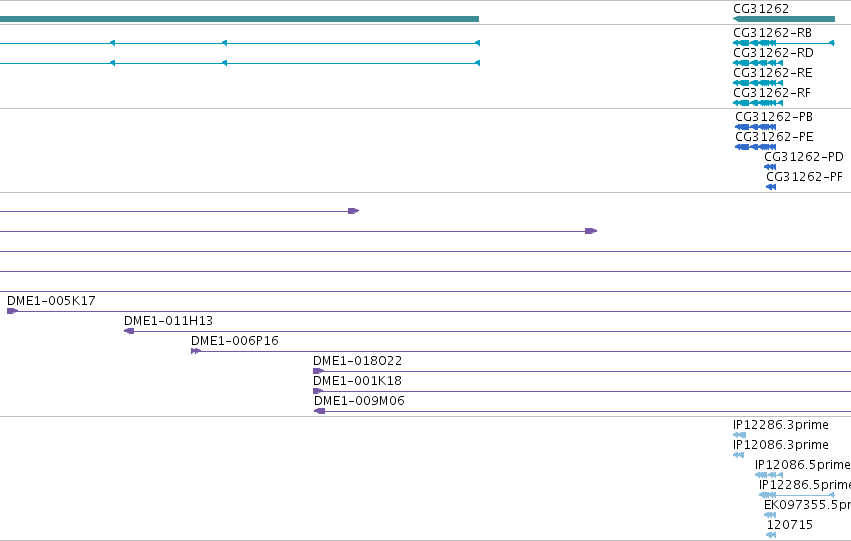Click the CG31262-RB transcript glyph
Image resolution: width=851 pixels, height=541 pixels.
(x=784, y=43)
